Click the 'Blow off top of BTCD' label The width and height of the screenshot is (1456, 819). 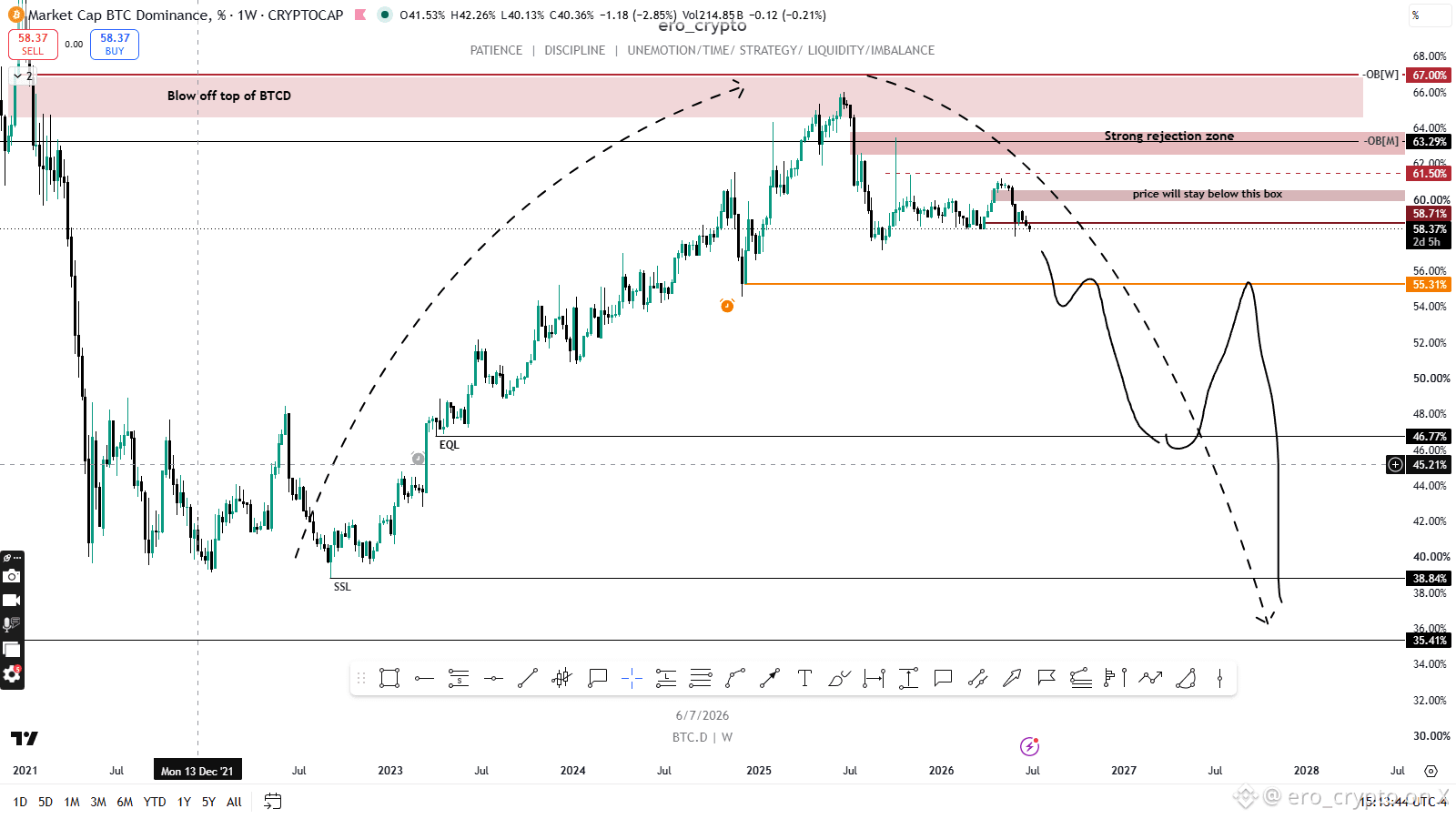(x=229, y=96)
